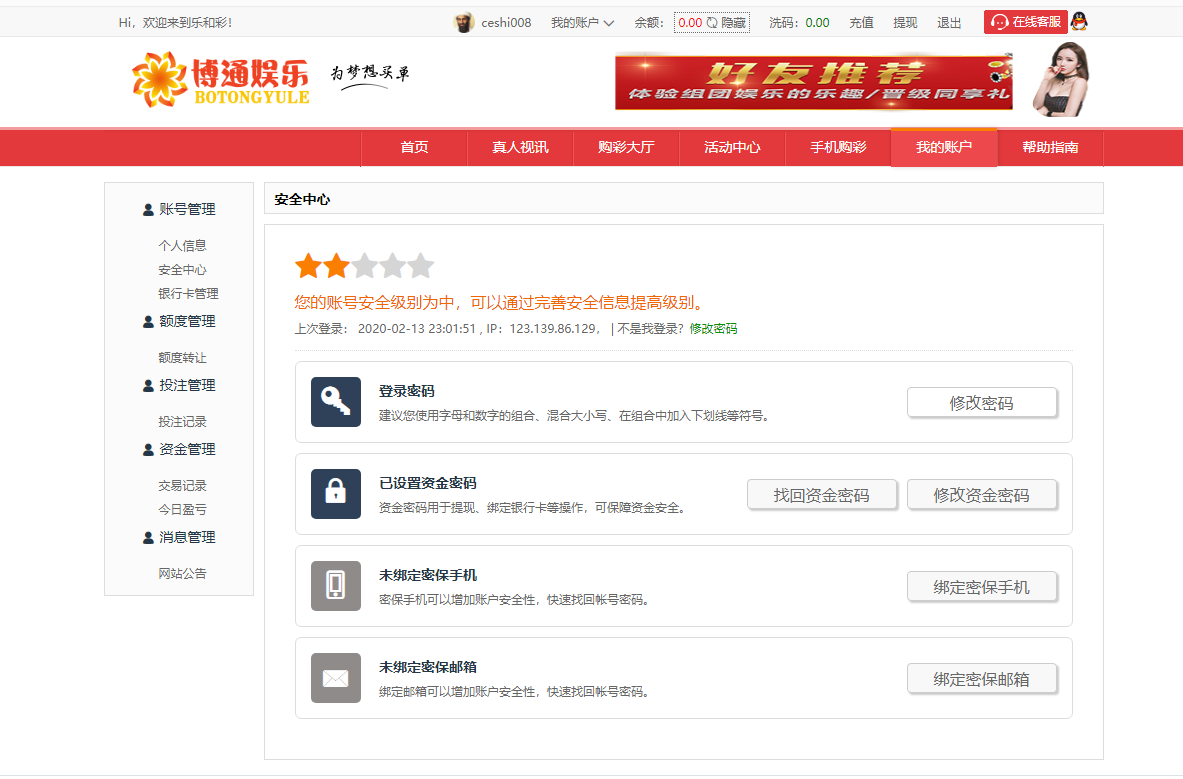Open QQ contact via top-right QQ icon
This screenshot has width=1183, height=779.
[x=1077, y=21]
